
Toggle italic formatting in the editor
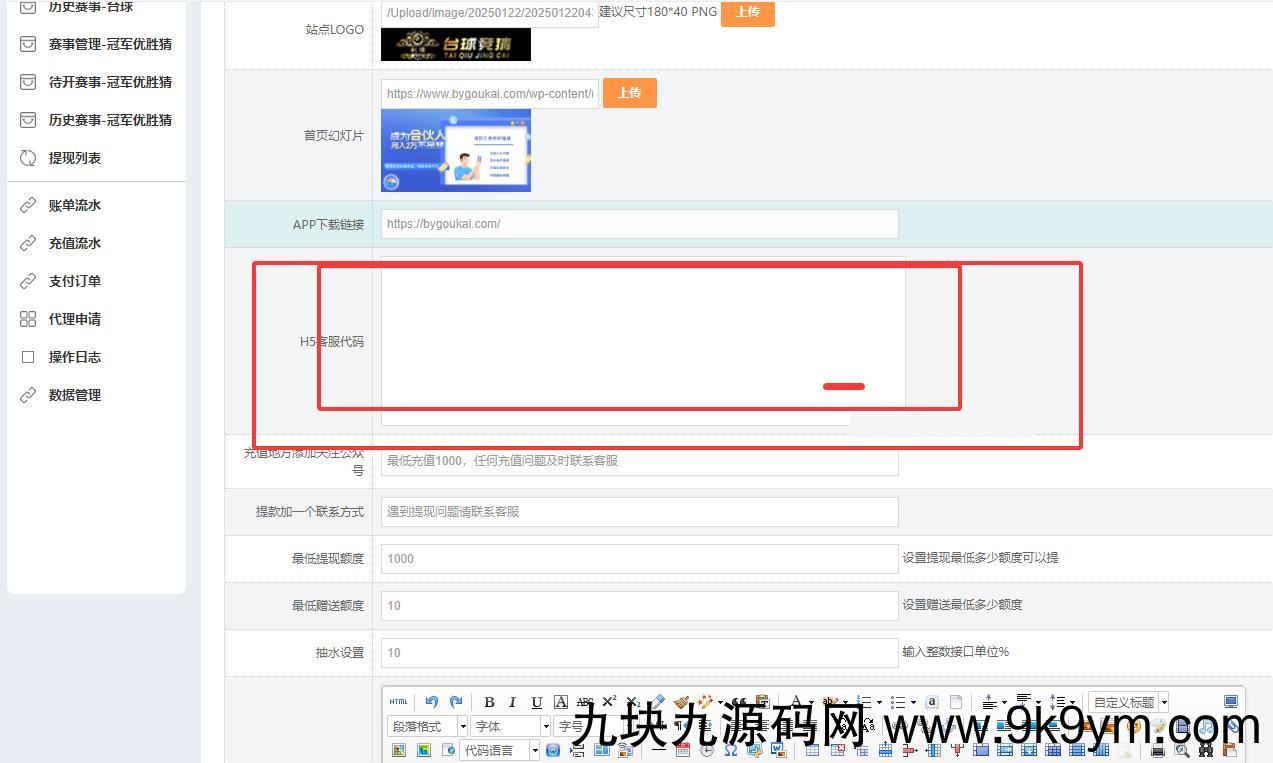pos(512,702)
